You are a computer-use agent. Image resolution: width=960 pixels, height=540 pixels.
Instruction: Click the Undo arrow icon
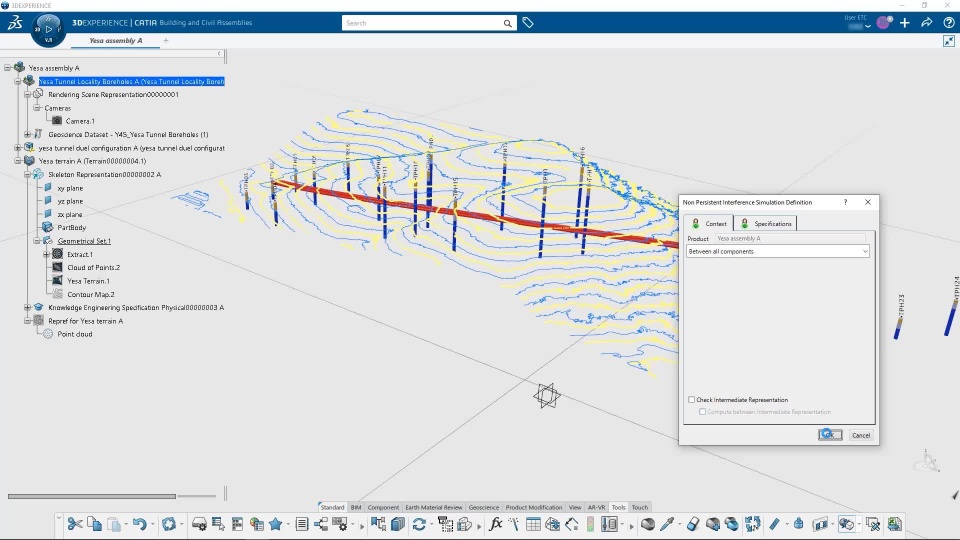140,524
